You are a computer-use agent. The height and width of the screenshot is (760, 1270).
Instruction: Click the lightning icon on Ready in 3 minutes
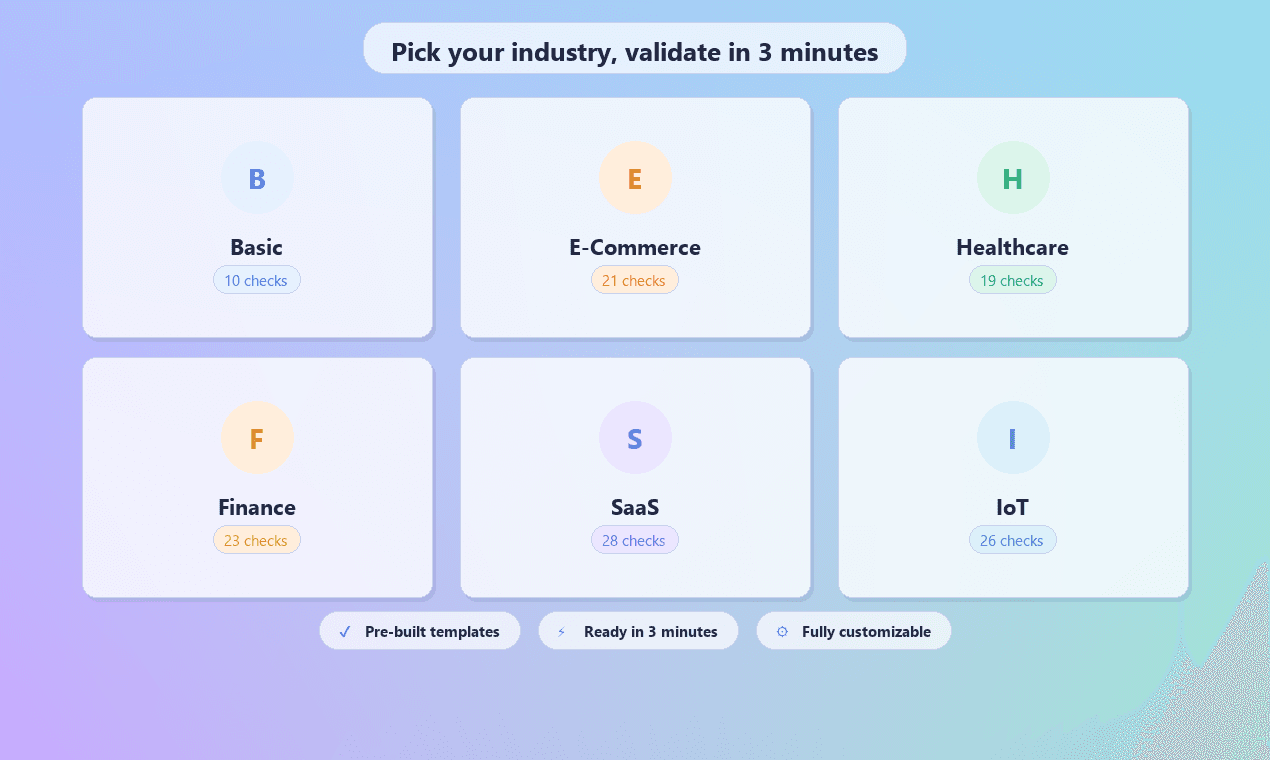pyautogui.click(x=561, y=631)
